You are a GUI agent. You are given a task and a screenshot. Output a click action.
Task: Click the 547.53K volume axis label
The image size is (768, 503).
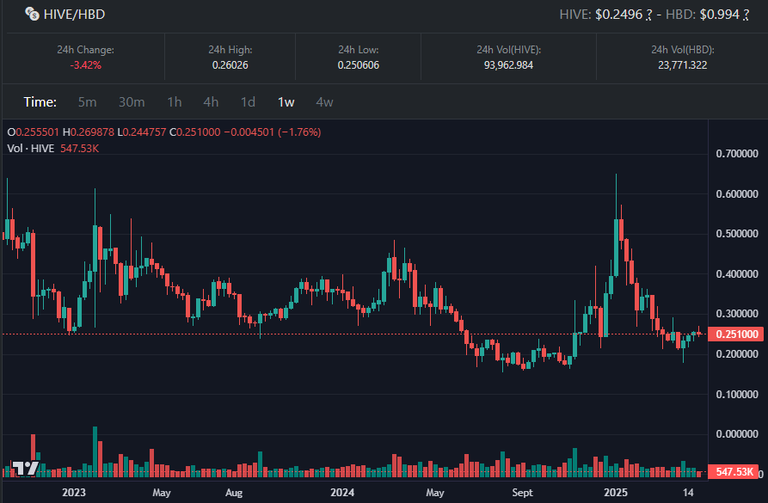pos(734,472)
